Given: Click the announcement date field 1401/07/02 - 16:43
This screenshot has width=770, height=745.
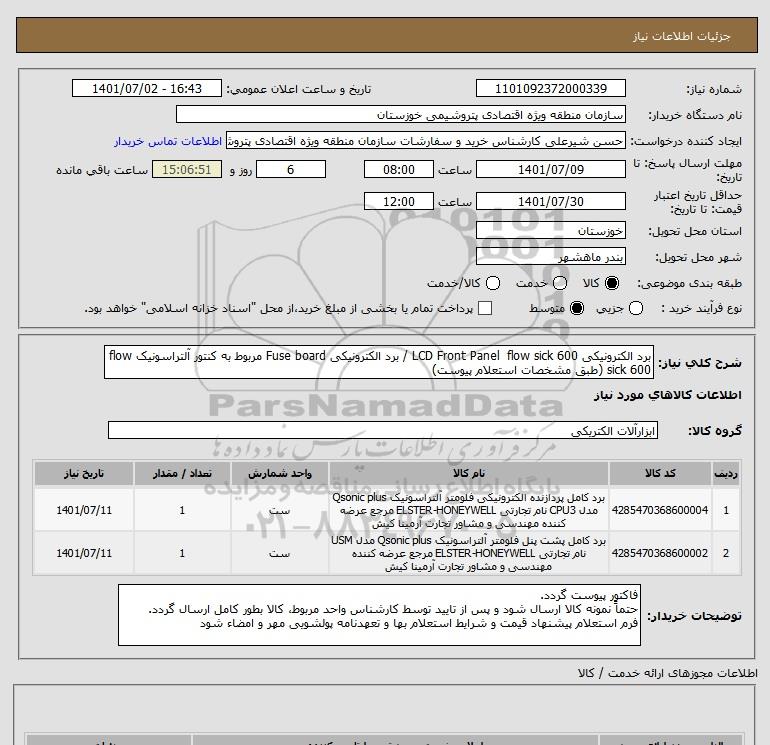Looking at the screenshot, I should pos(146,88).
